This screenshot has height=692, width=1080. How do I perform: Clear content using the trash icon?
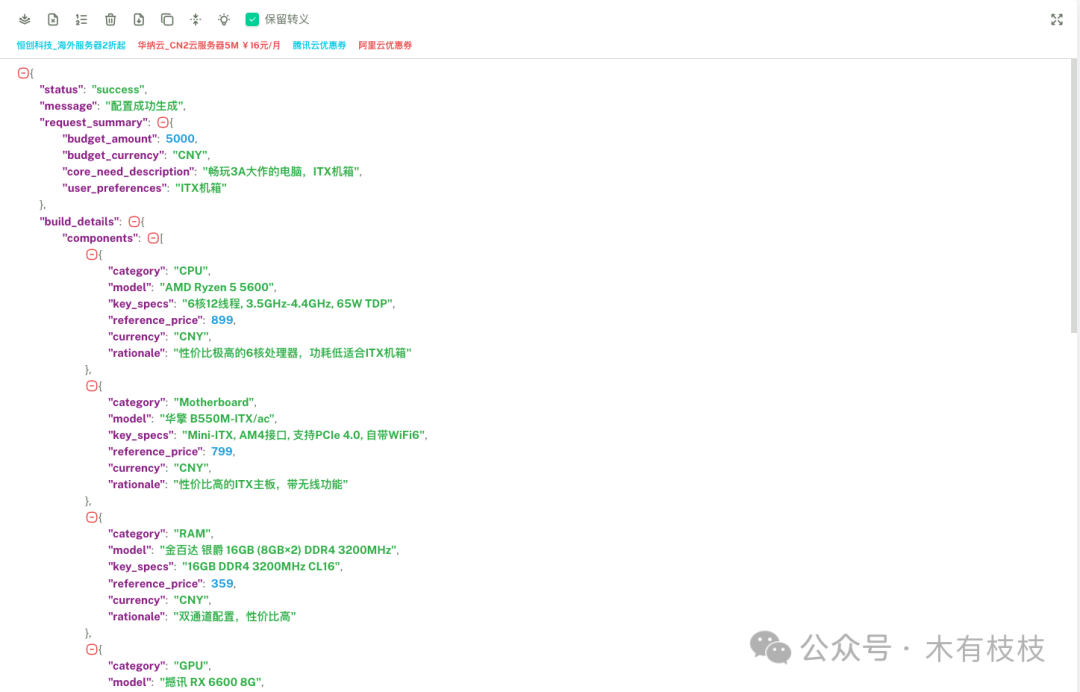[x=110, y=19]
